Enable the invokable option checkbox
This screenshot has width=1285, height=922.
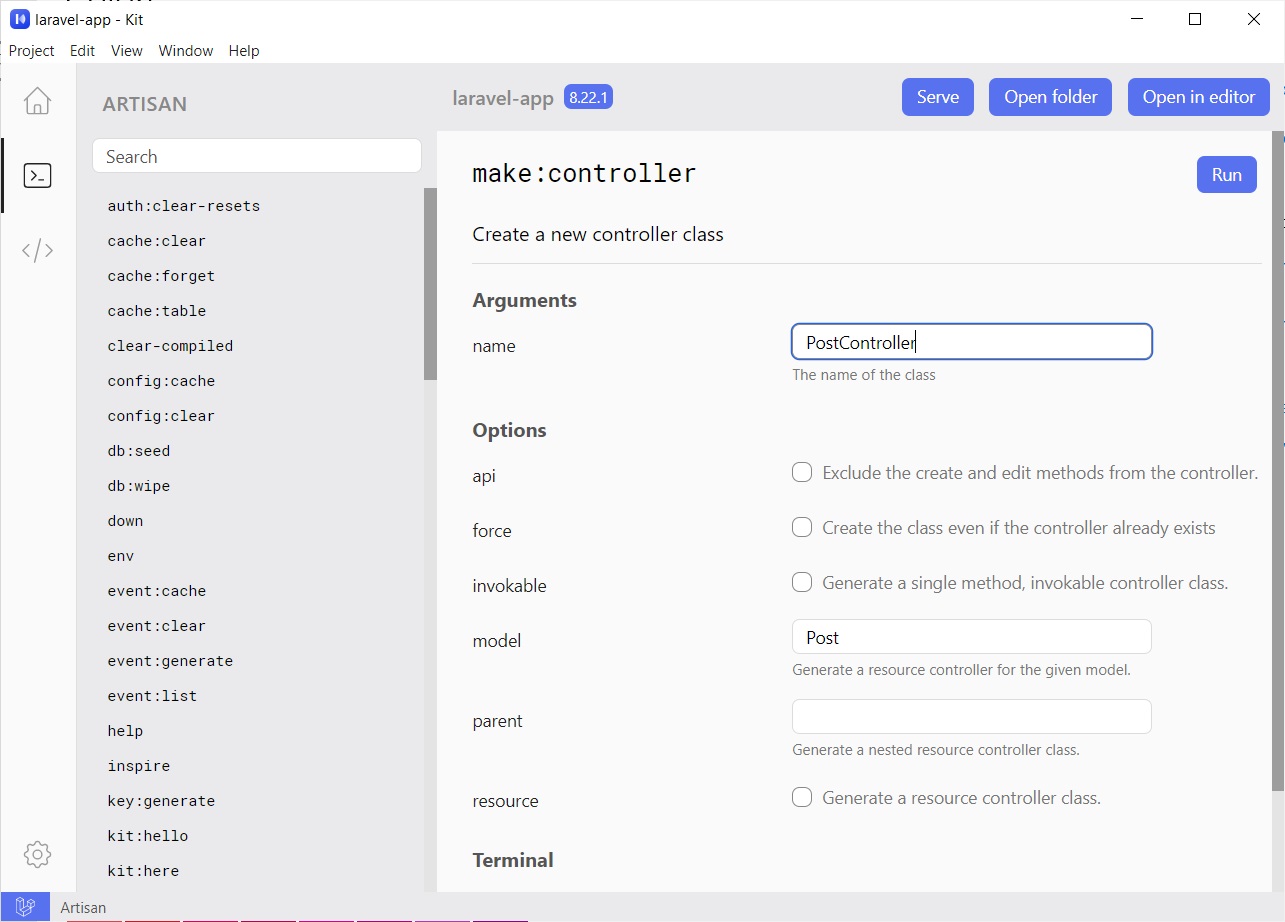pos(802,582)
